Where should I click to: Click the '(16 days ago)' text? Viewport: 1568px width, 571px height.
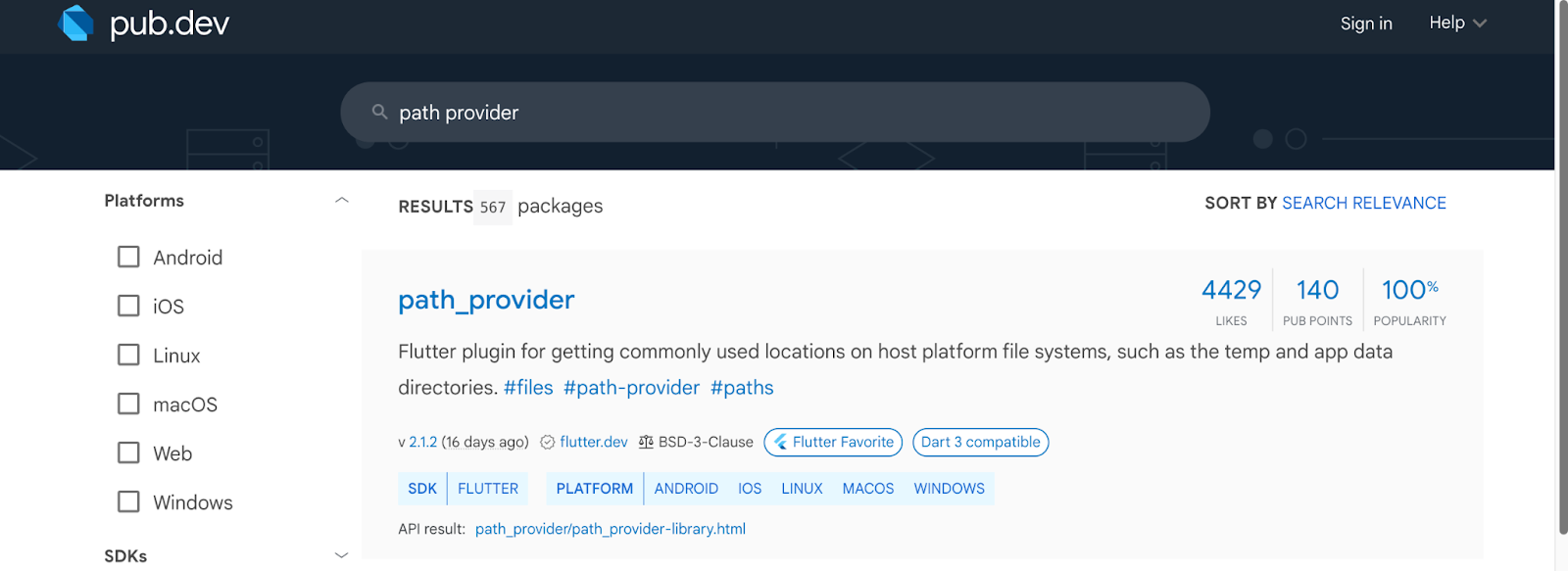point(485,443)
